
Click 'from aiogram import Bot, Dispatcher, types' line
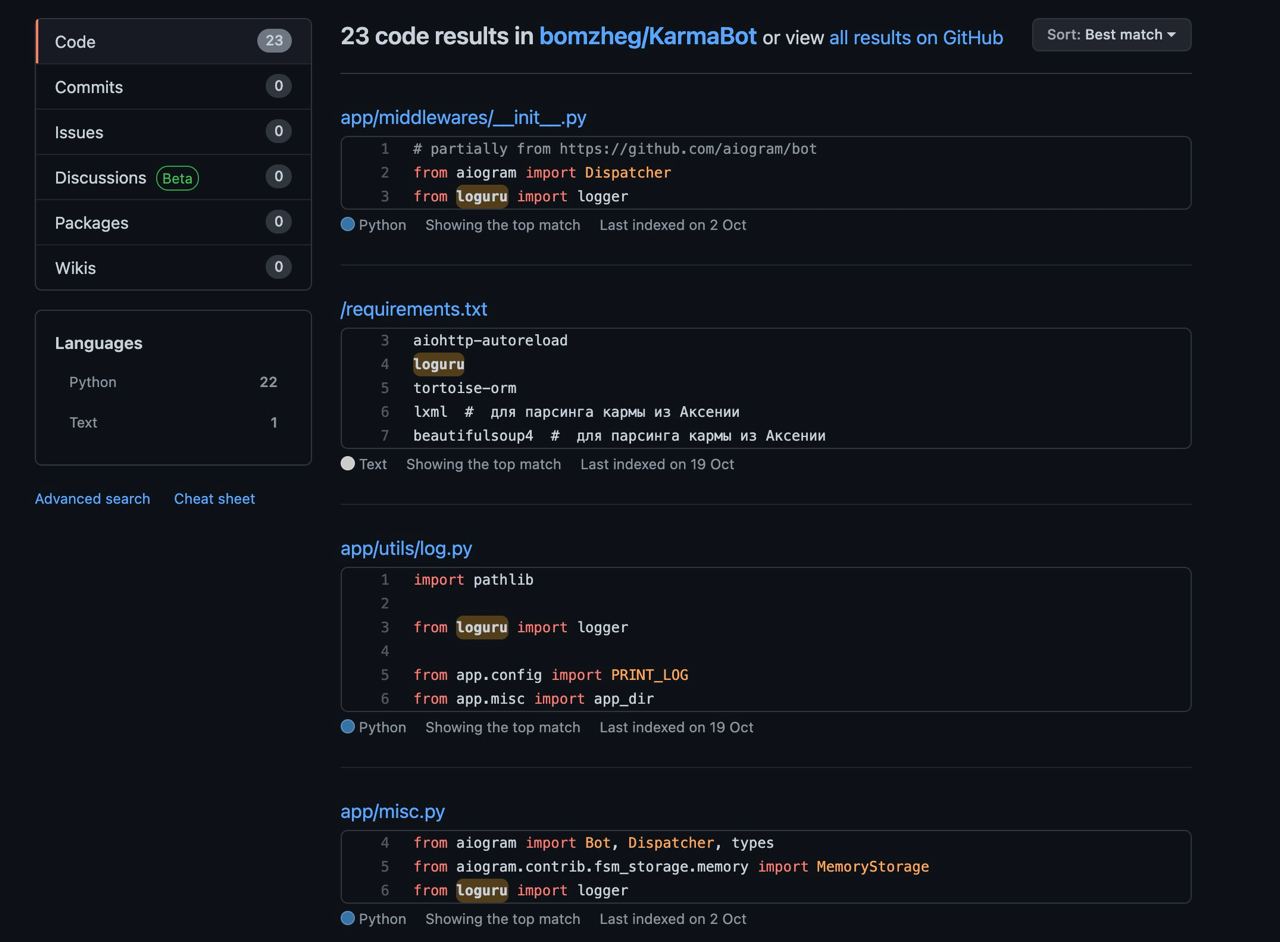[x=594, y=843]
